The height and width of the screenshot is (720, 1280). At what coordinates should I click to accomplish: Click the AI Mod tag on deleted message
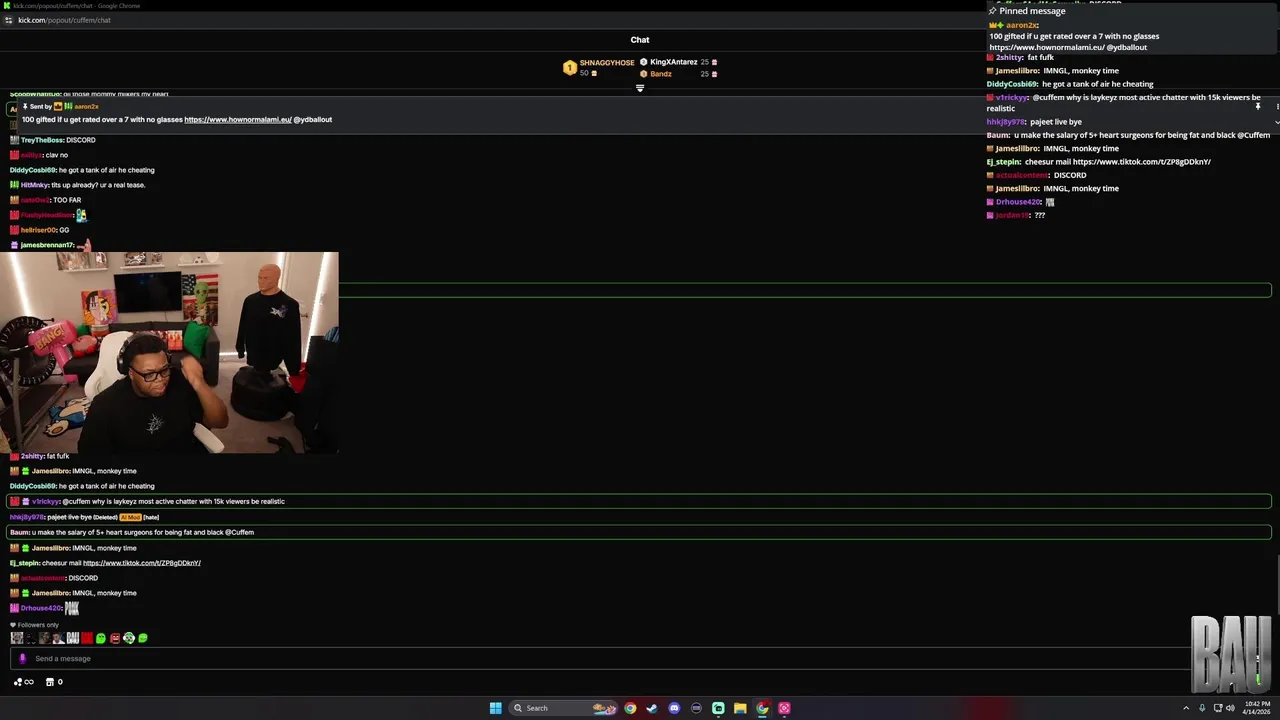click(130, 517)
